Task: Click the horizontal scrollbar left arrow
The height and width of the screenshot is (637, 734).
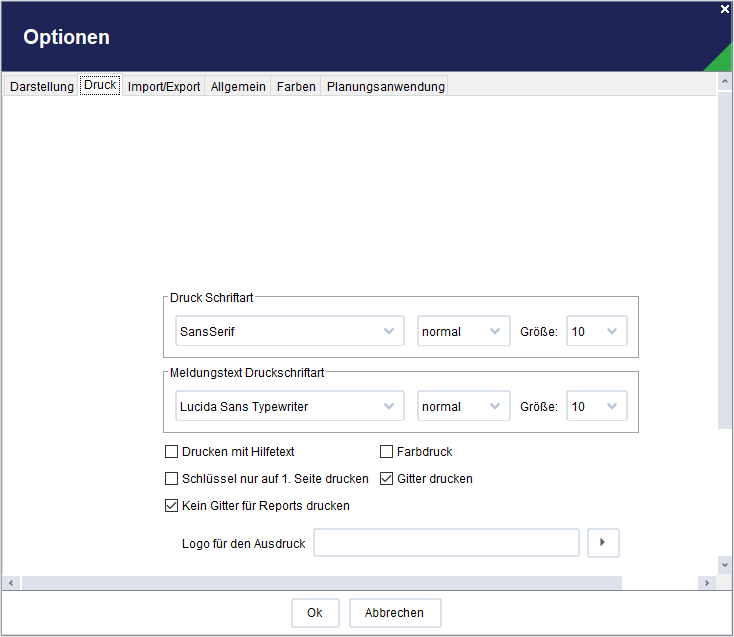Action: tap(11, 583)
